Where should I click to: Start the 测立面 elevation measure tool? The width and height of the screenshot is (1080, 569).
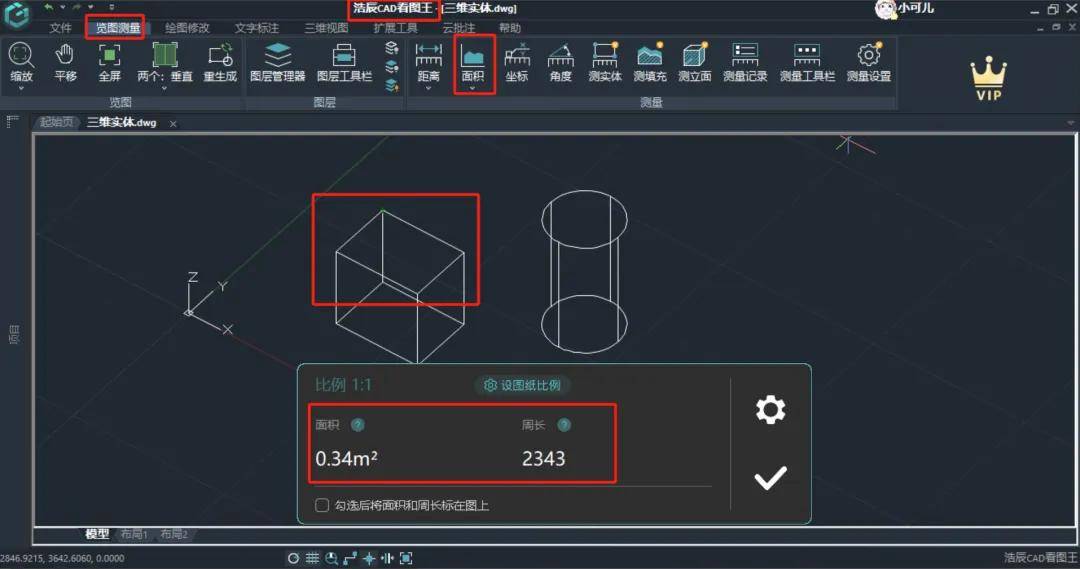(694, 62)
